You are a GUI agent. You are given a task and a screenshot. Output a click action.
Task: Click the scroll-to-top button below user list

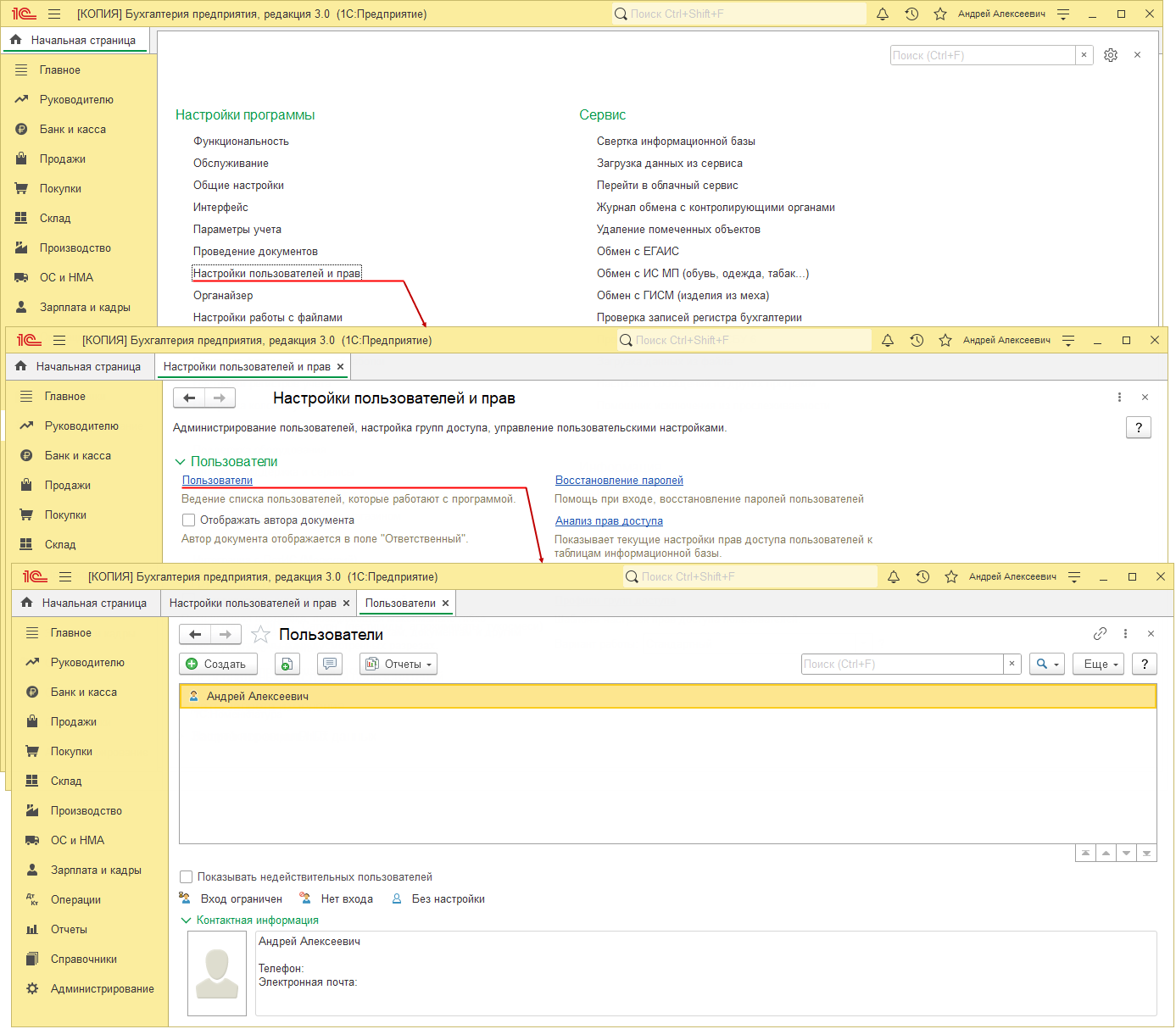tap(1085, 854)
